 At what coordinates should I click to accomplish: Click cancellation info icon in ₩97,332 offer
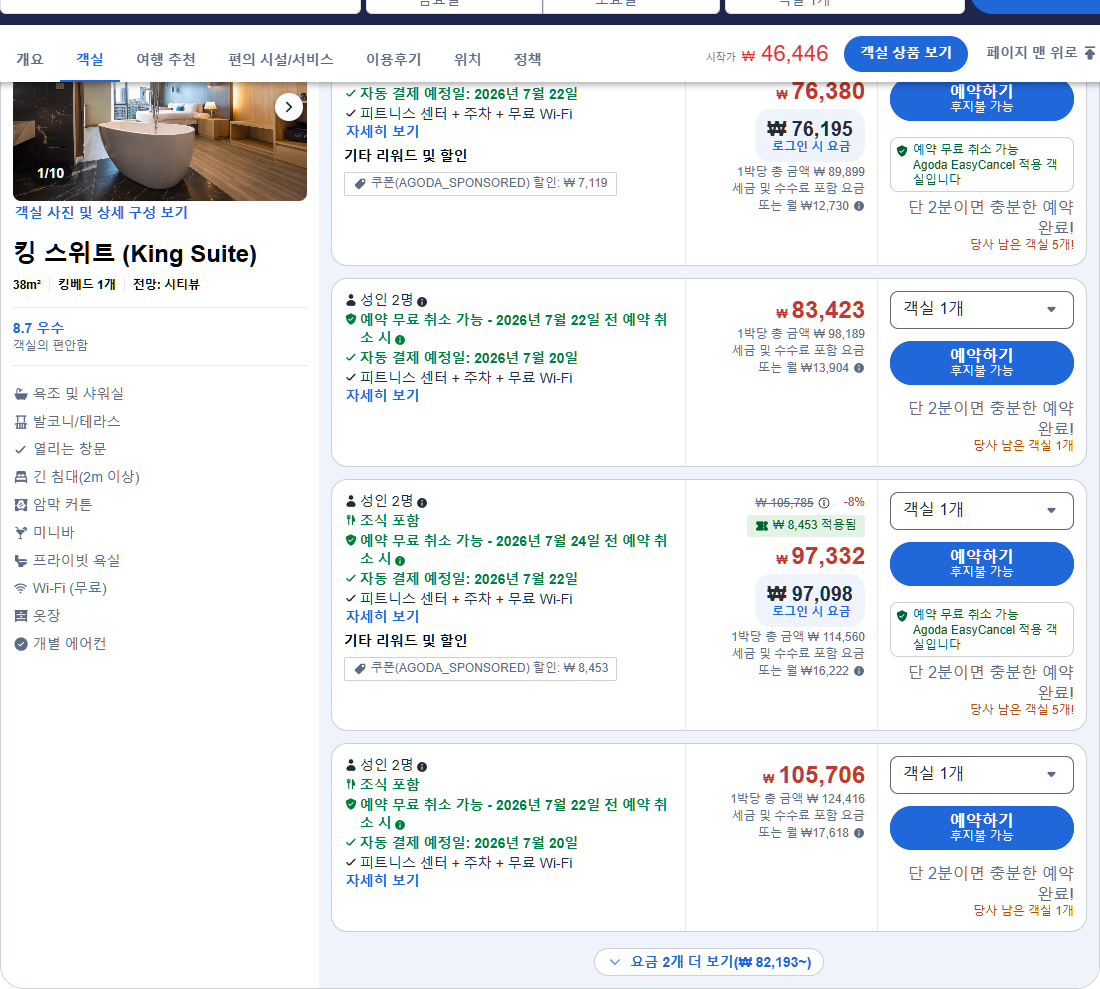tap(400, 560)
